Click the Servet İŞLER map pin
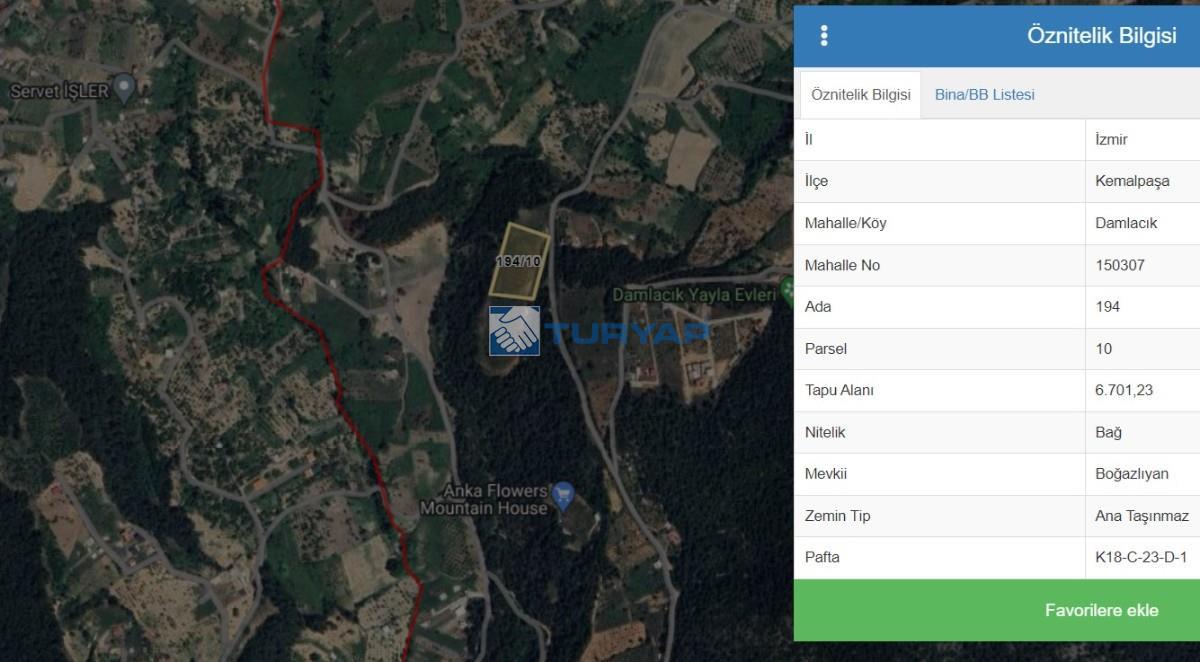 tap(124, 89)
